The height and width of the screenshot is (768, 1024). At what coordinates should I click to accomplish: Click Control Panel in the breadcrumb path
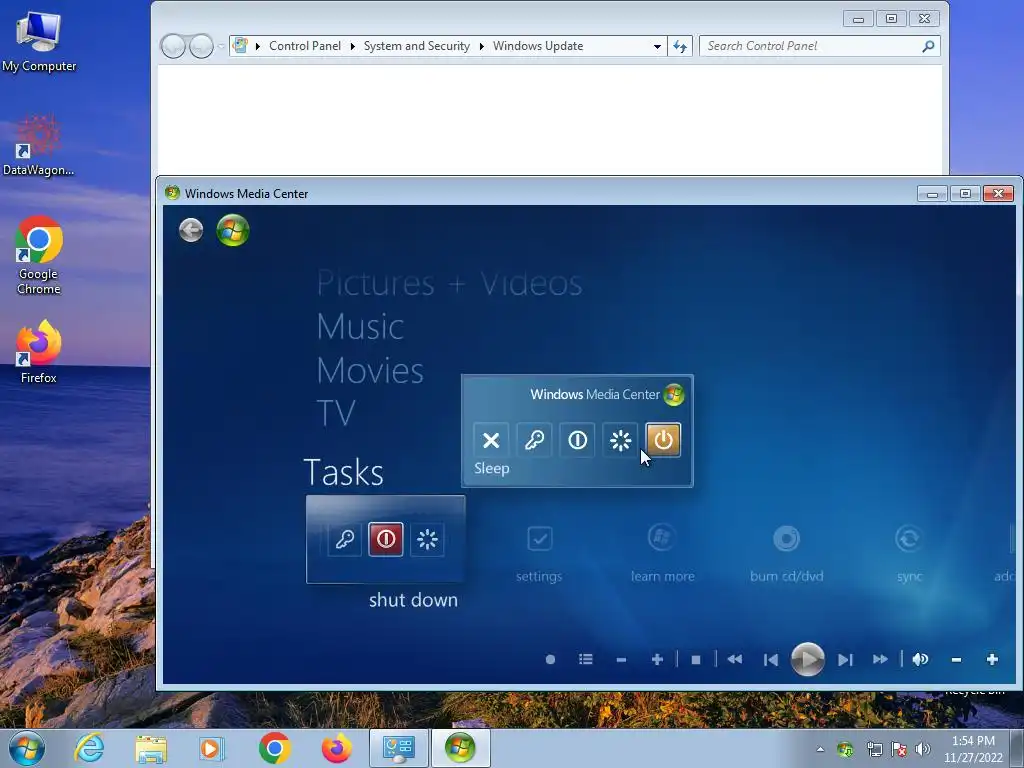click(x=305, y=46)
